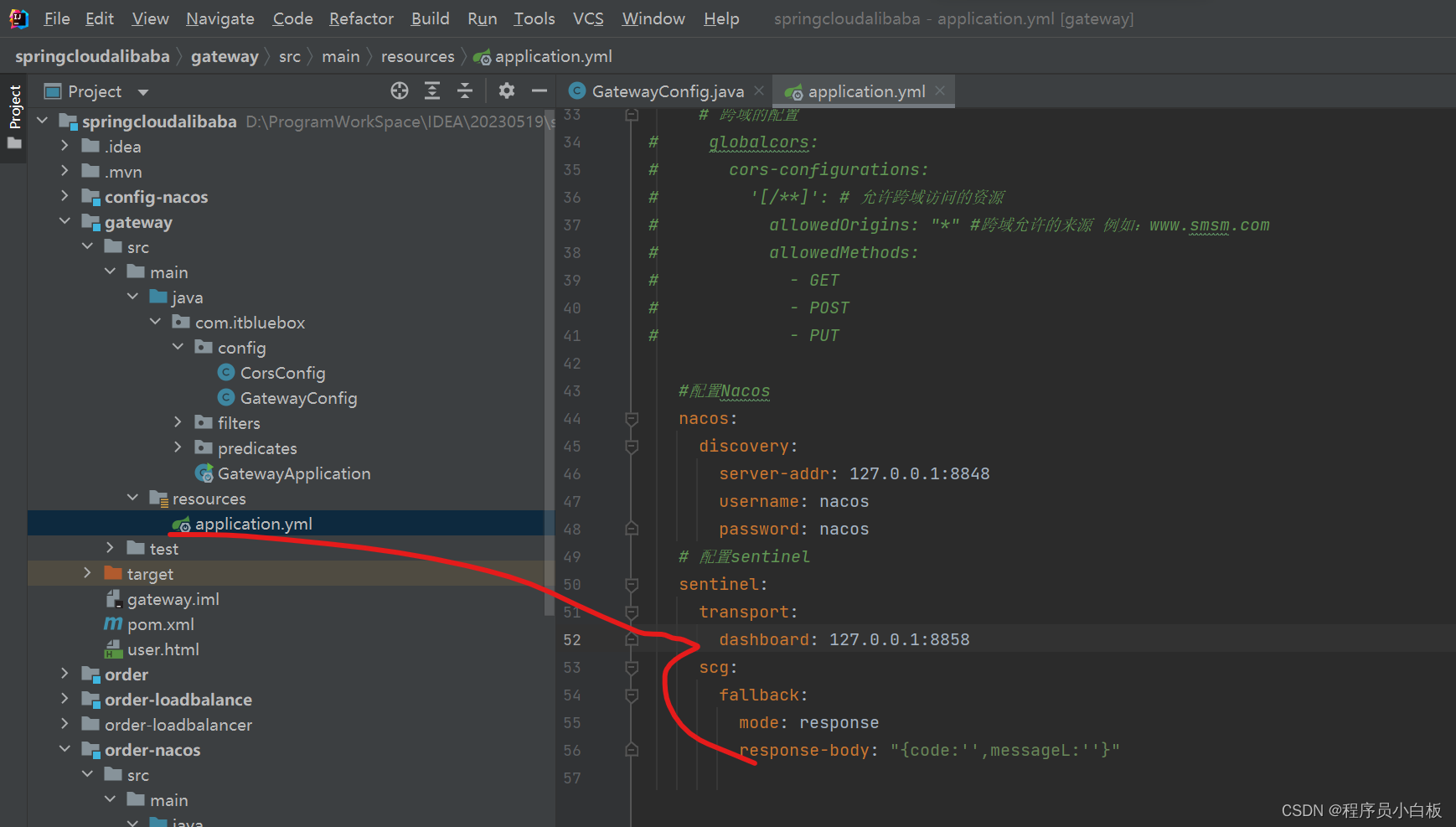The image size is (1456, 827).
Task: Click the springcloudalibaba breadcrumb
Action: [92, 56]
